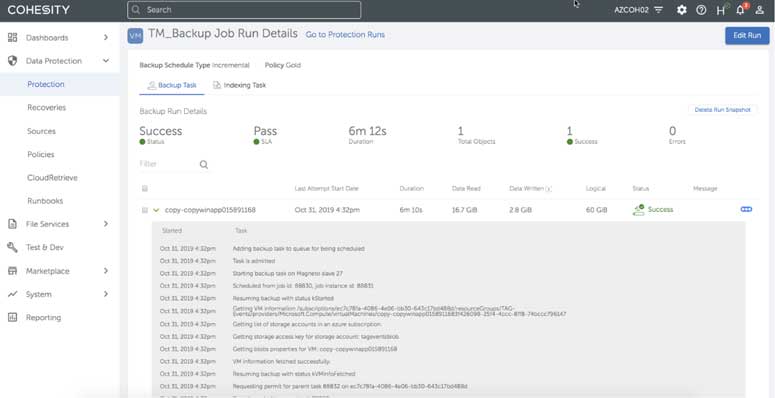Click the VM badge icon beside job title
Viewport: 775px width, 398px height.
click(135, 36)
